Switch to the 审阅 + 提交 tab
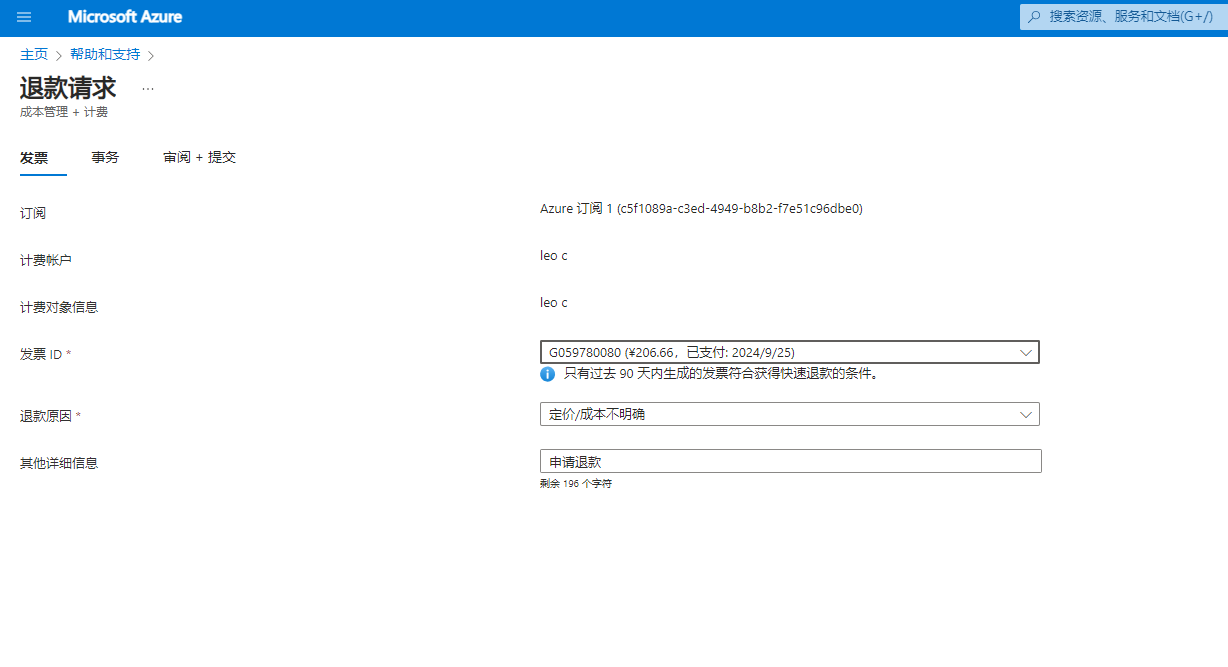 tap(200, 158)
